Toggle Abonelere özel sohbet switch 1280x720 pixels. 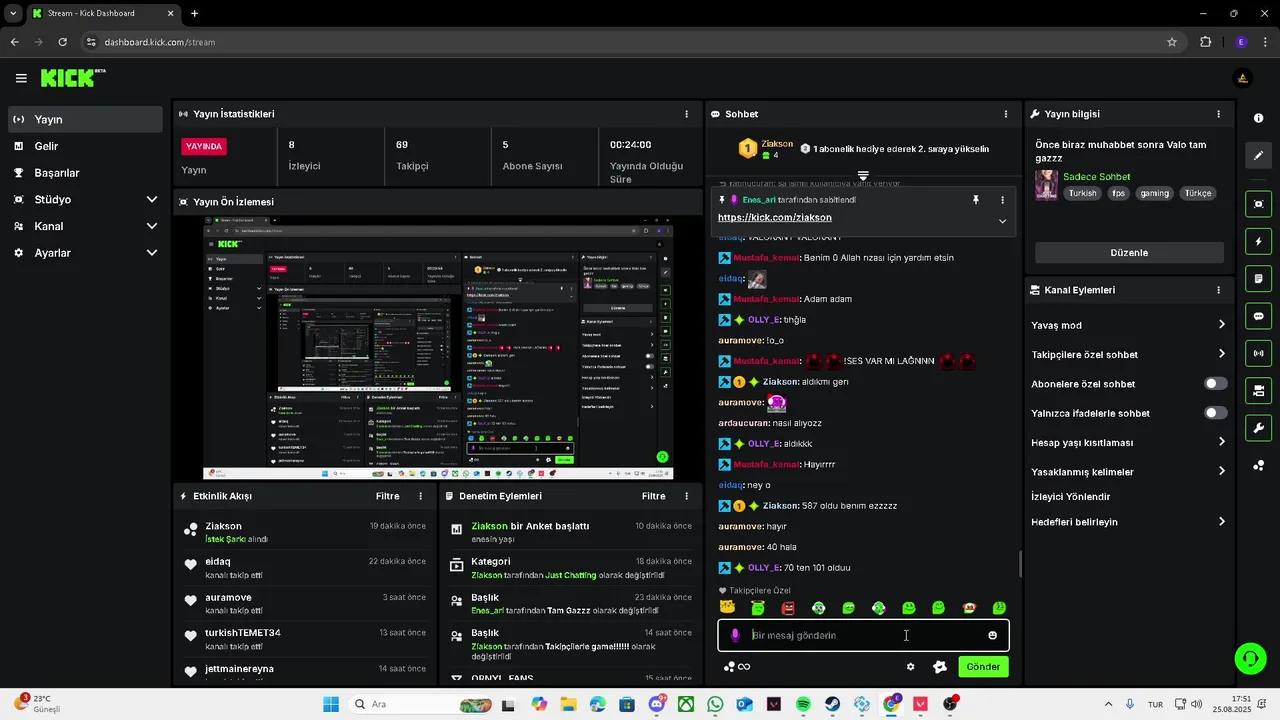click(x=1216, y=384)
